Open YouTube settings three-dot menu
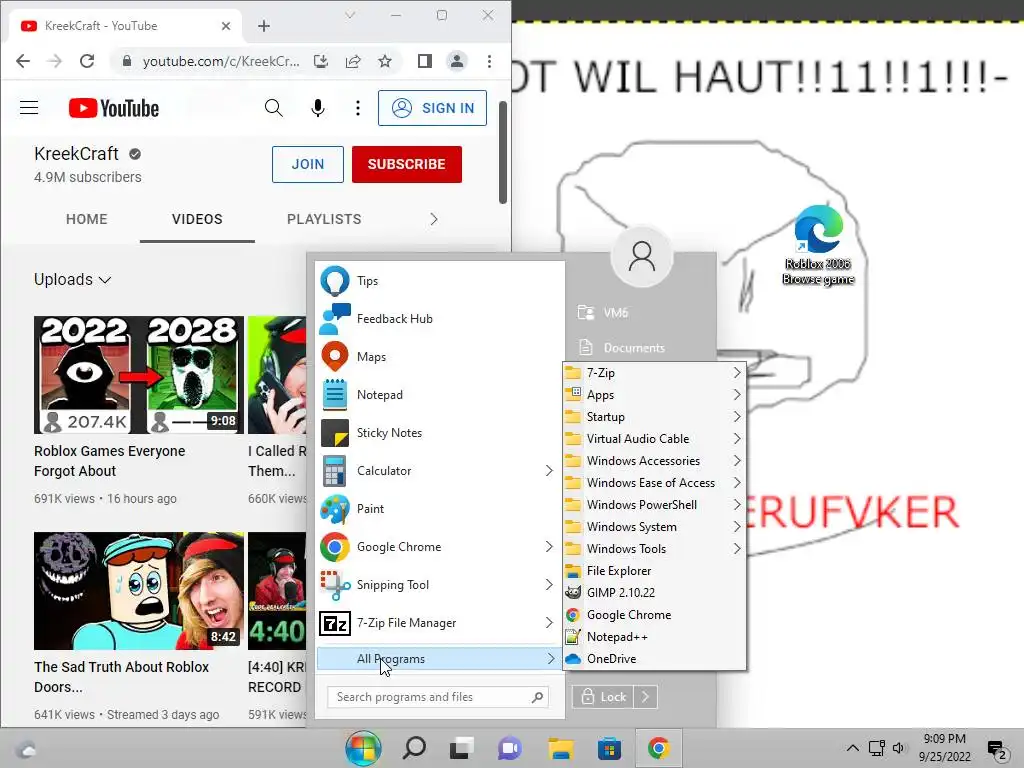1024x768 pixels. 358,108
